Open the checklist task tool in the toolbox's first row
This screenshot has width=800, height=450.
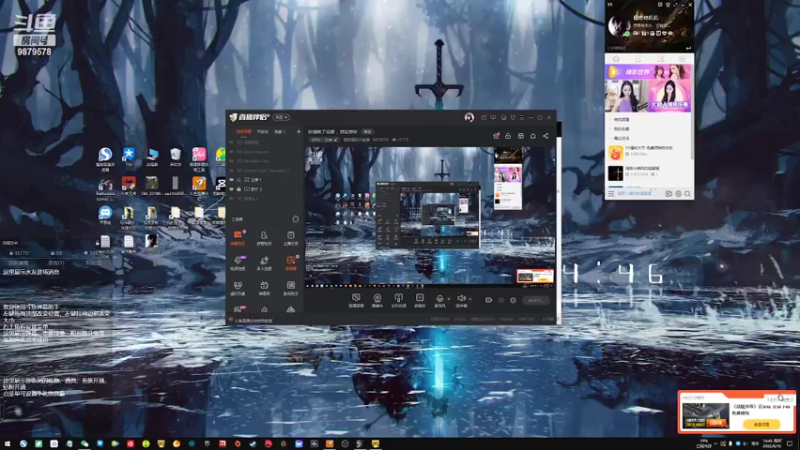tap(290, 238)
